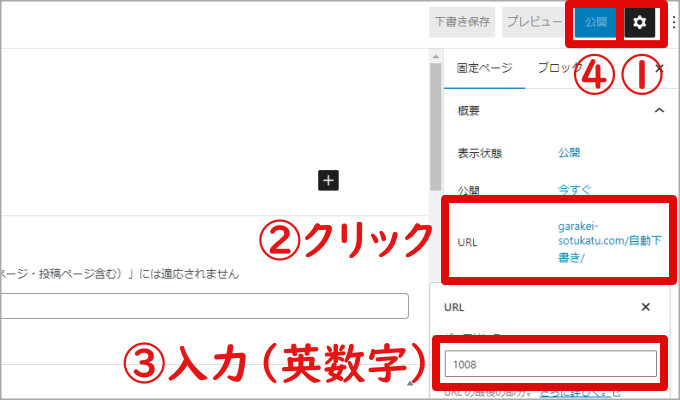Switch to the 固定ページ tab
Image resolution: width=680 pixels, height=400 pixels.
[x=484, y=68]
